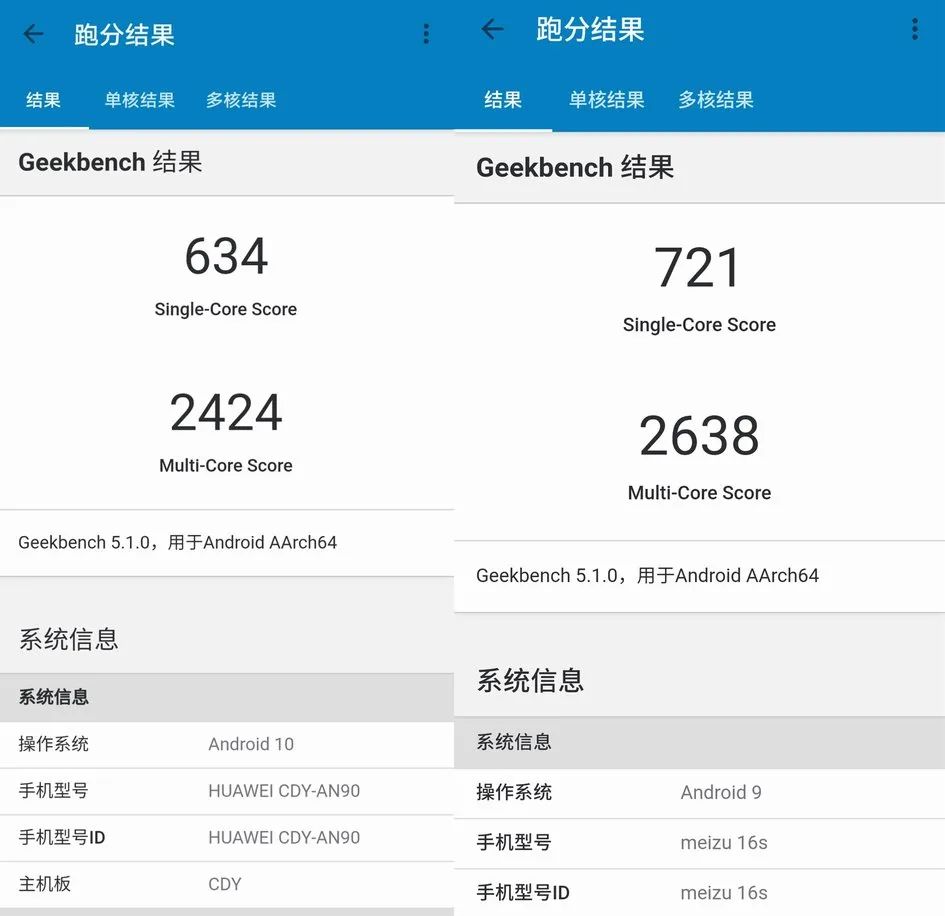This screenshot has height=916, width=945.
Task: Select the 结果 tab on the right screen
Action: [503, 99]
